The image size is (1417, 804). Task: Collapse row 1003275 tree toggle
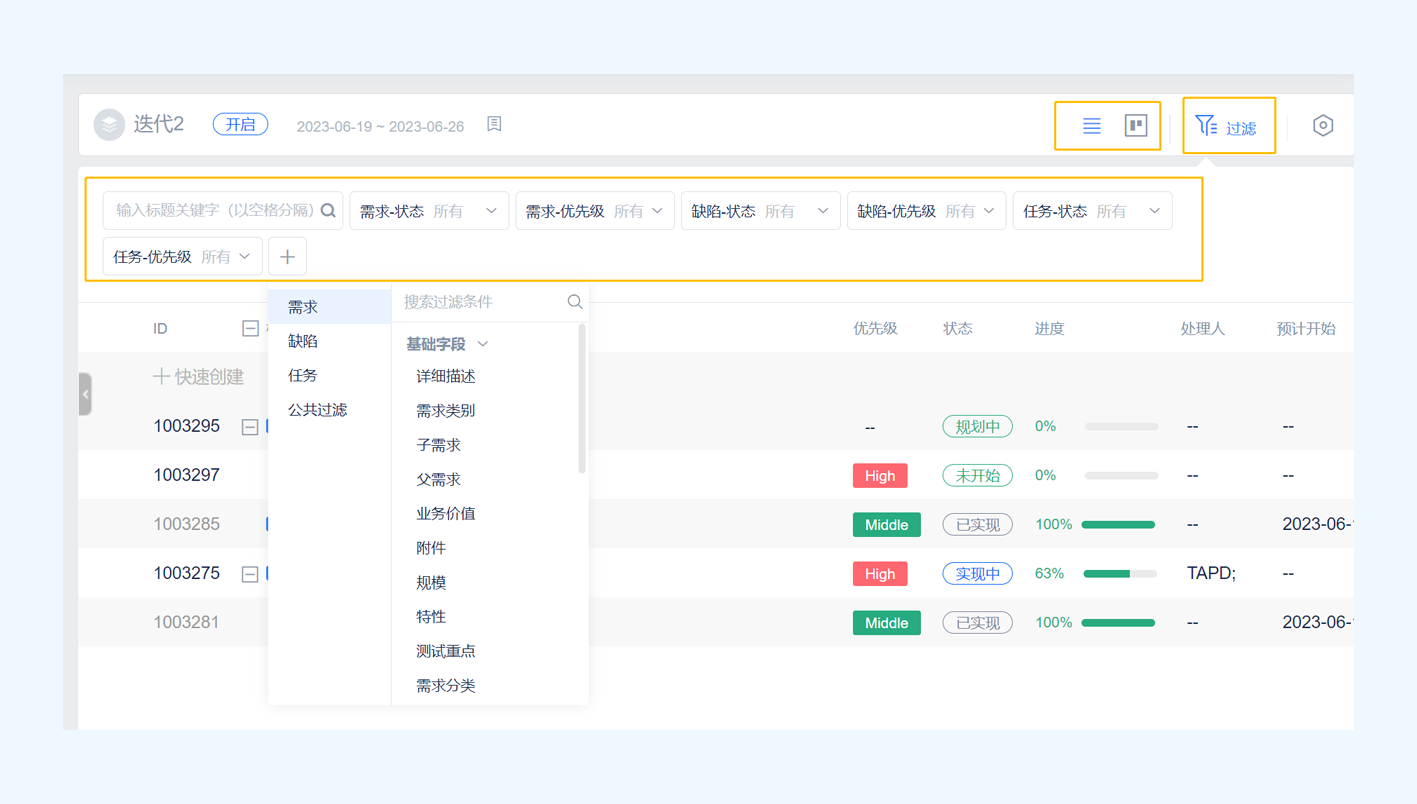tap(250, 574)
